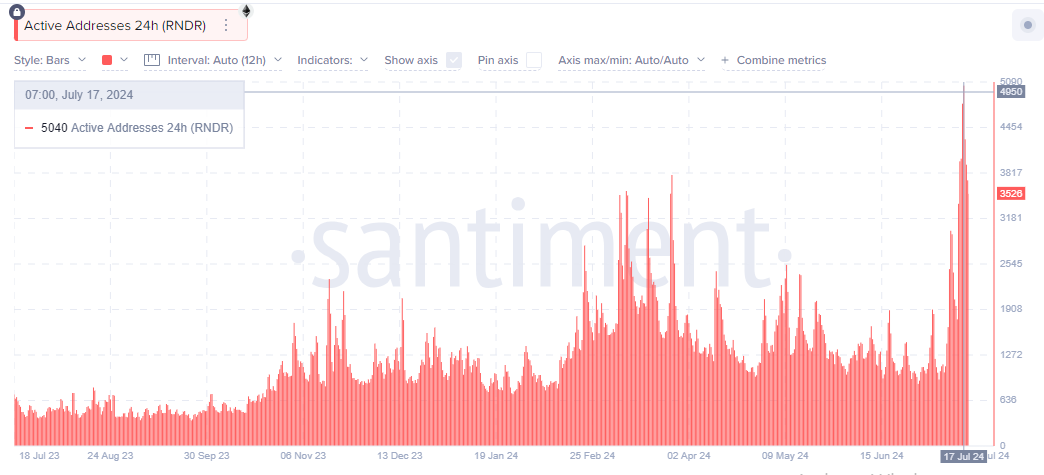1044x475 pixels.
Task: Open the Style: Bars dropdown
Action: pyautogui.click(x=50, y=60)
